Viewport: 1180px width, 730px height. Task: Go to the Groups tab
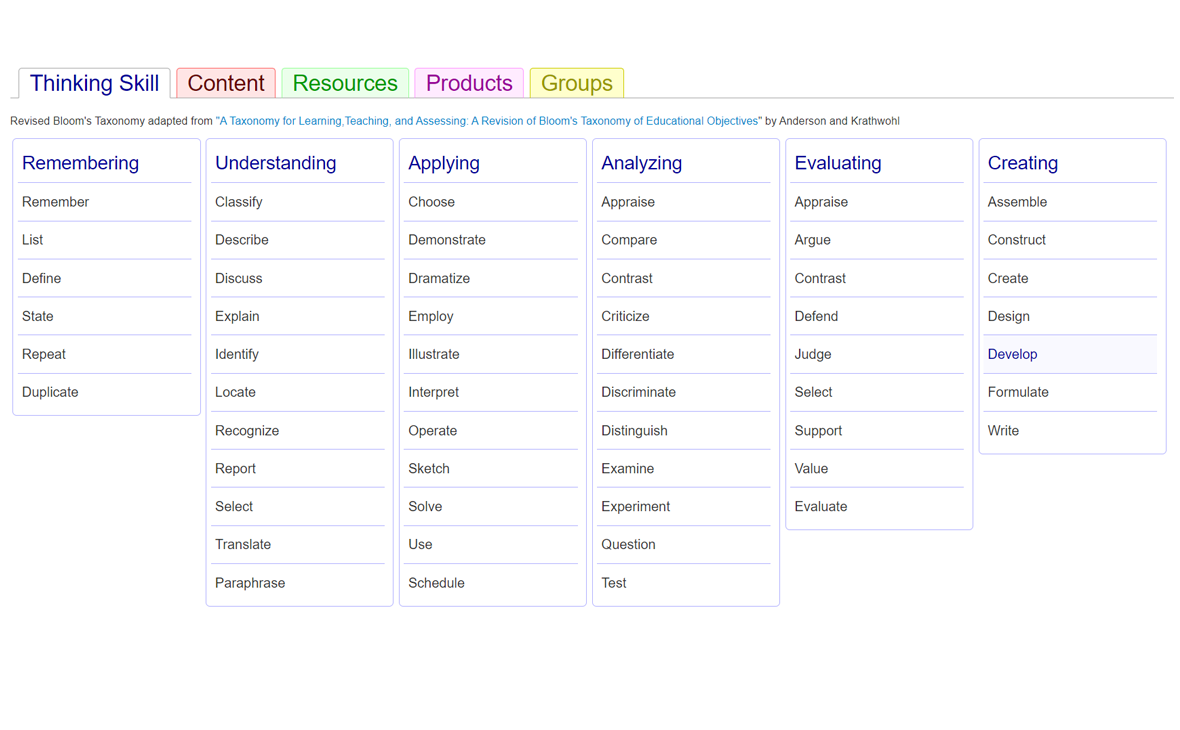(576, 83)
